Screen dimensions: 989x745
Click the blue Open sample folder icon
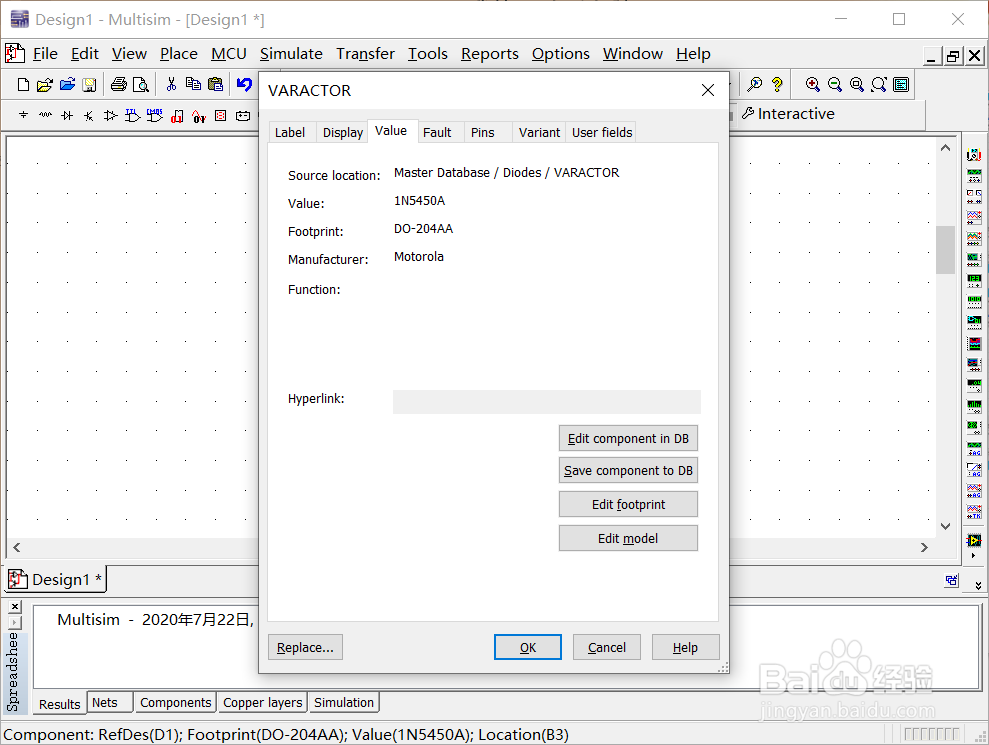(67, 85)
